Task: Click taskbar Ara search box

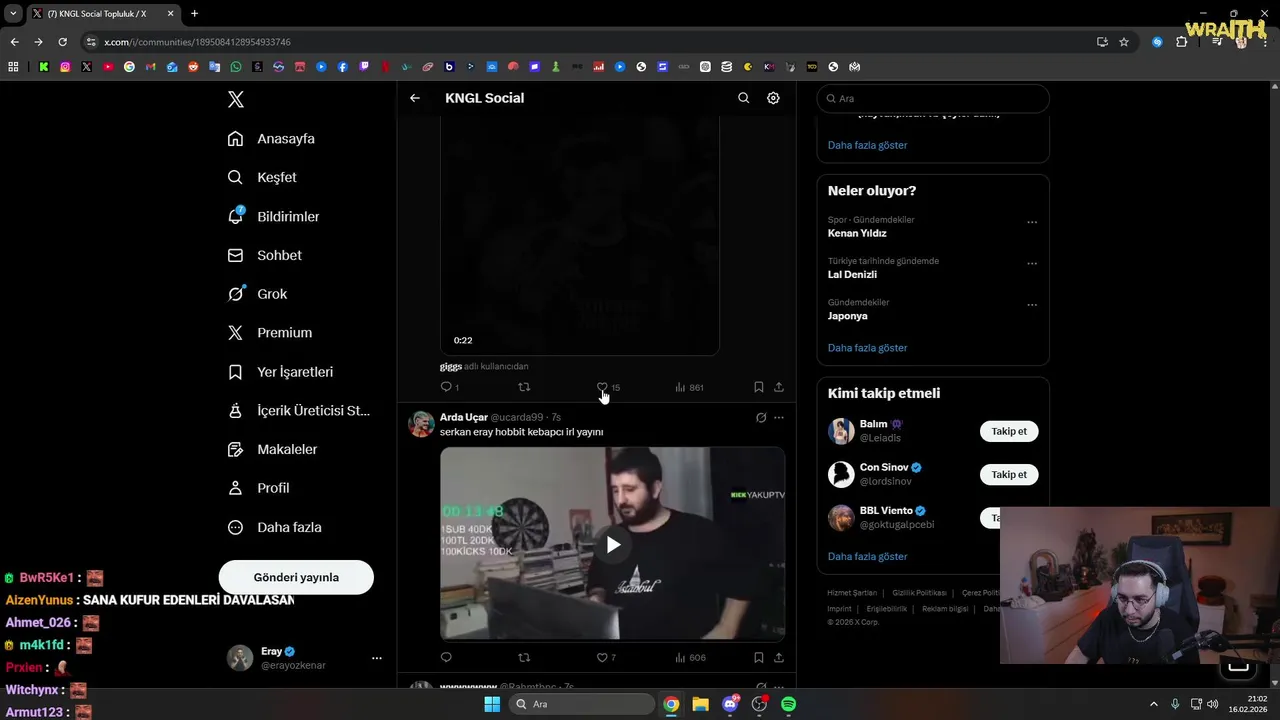Action: pyautogui.click(x=581, y=704)
